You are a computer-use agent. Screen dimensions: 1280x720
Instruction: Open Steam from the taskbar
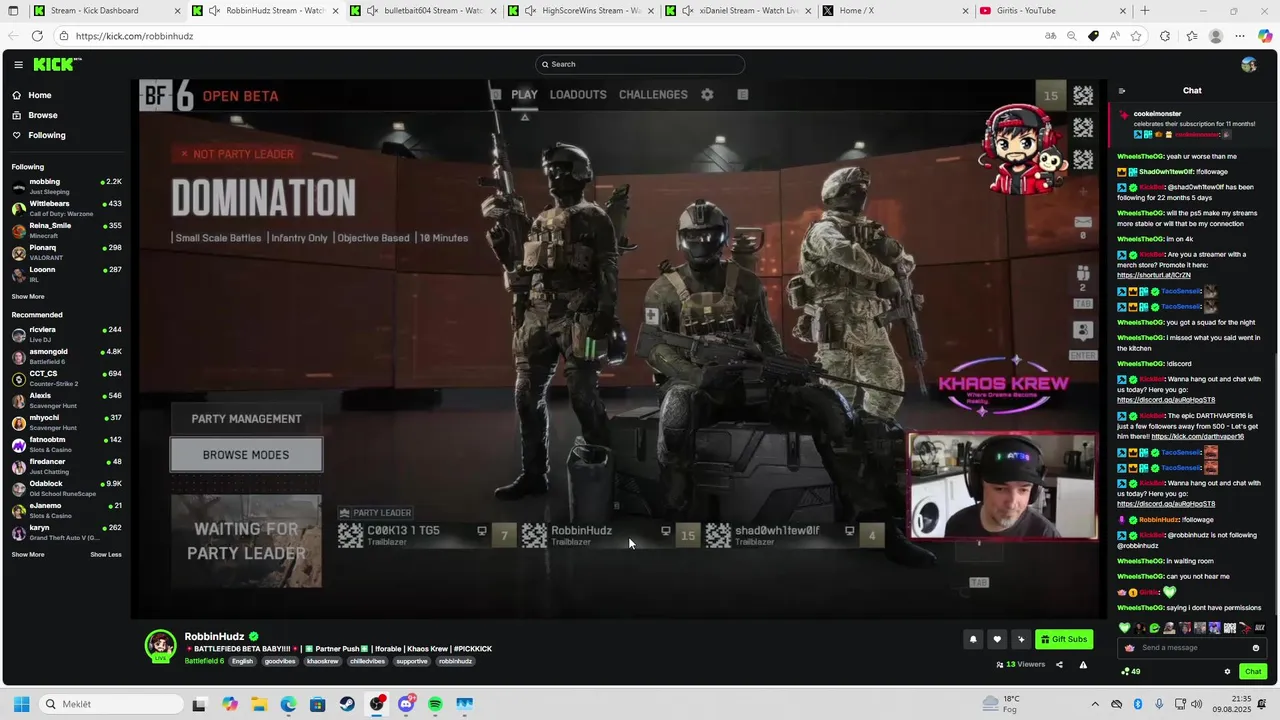347,704
